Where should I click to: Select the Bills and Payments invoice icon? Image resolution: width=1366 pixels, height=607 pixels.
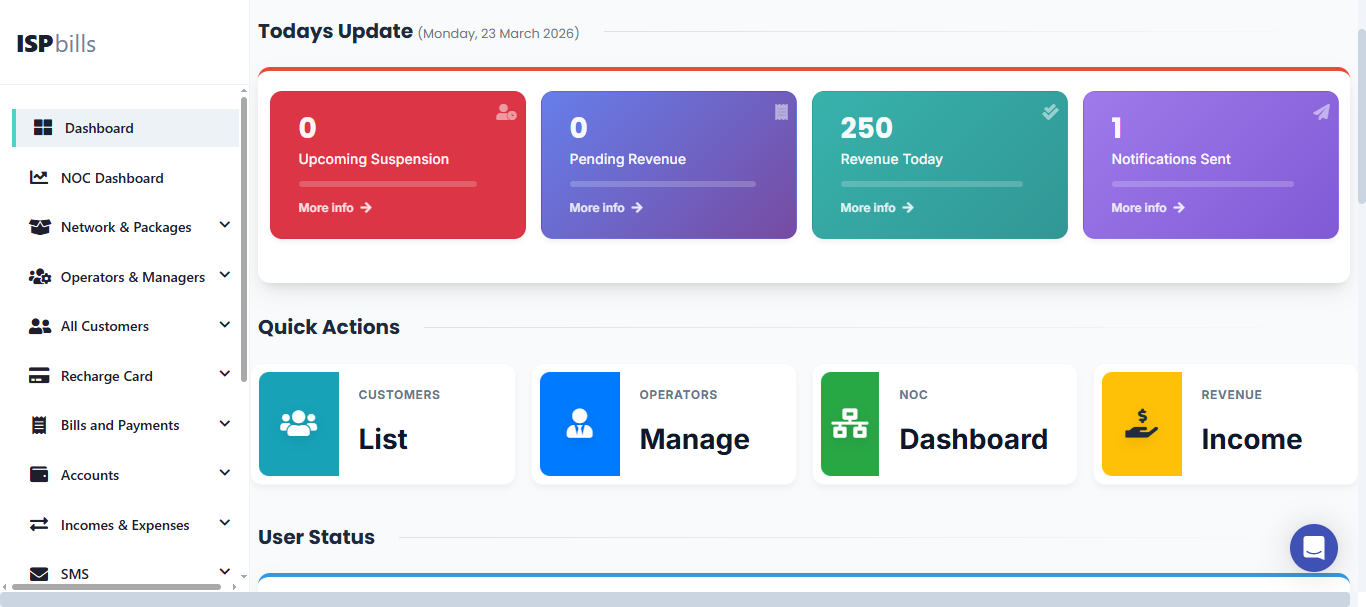pyautogui.click(x=39, y=424)
